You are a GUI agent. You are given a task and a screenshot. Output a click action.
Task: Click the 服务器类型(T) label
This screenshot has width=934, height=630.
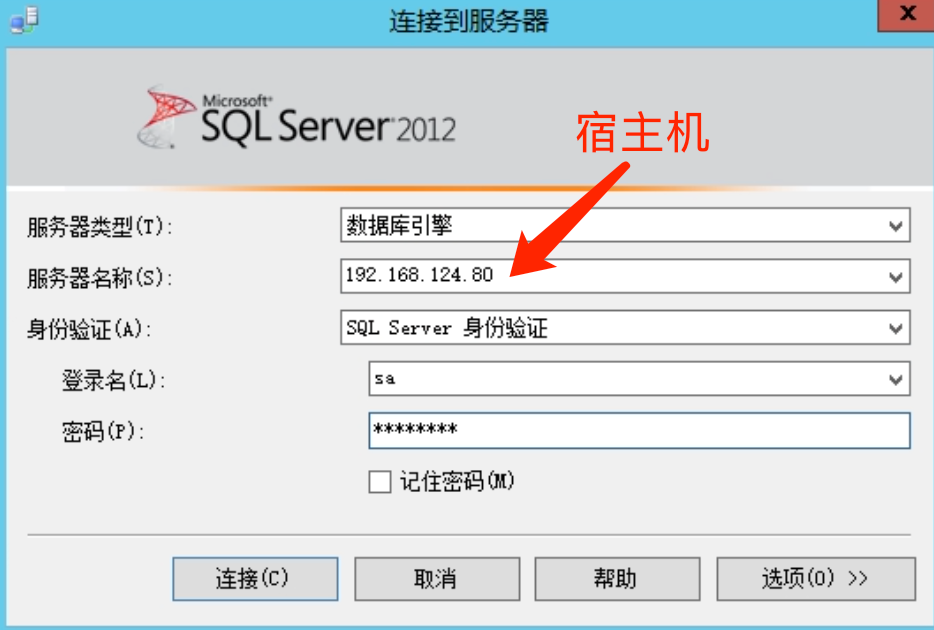click(x=99, y=227)
